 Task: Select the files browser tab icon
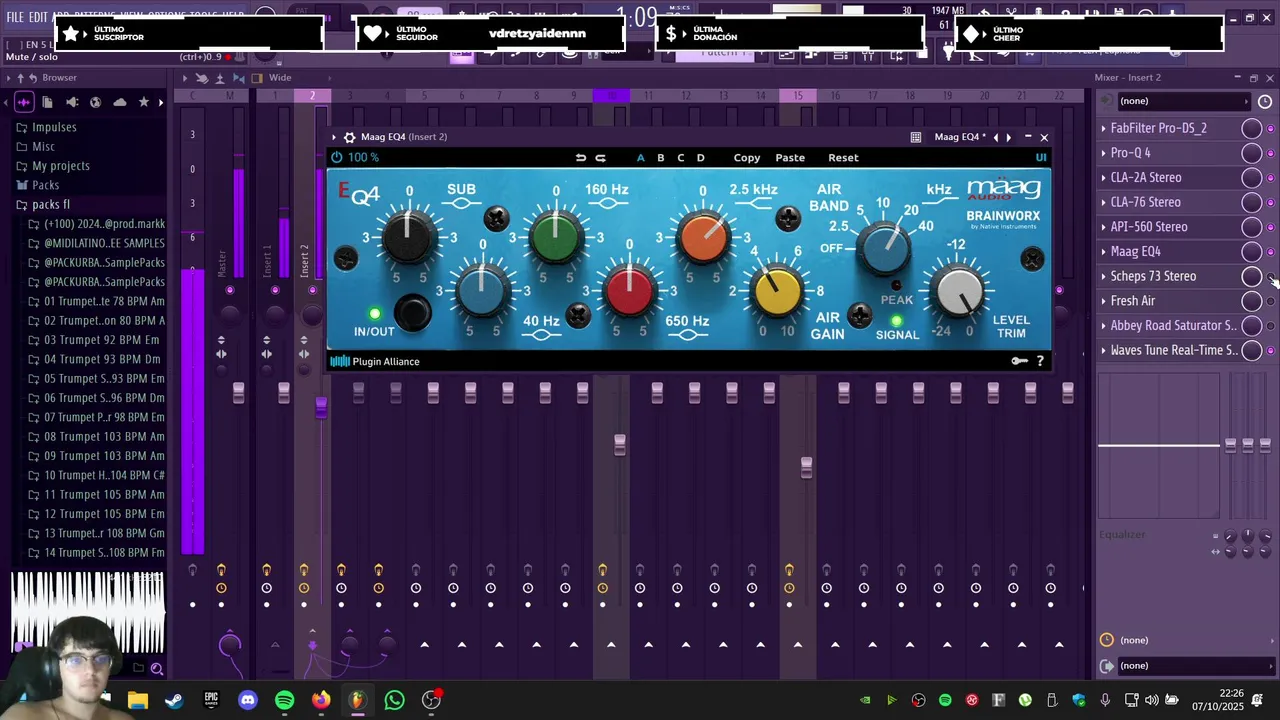pos(48,102)
